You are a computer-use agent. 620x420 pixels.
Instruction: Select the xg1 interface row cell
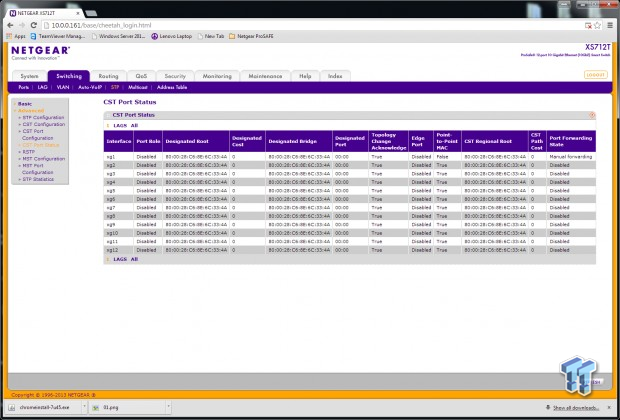coord(119,157)
